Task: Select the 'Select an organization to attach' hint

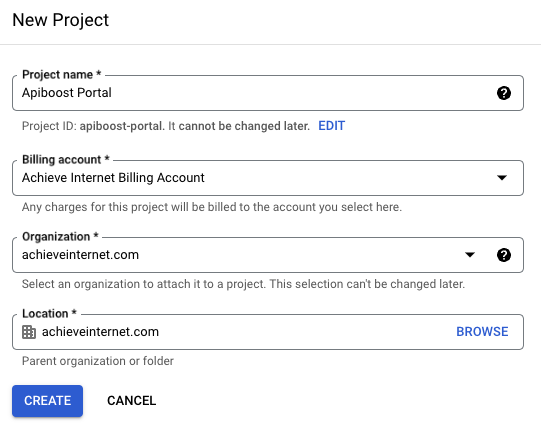Action: pyautogui.click(x=243, y=284)
